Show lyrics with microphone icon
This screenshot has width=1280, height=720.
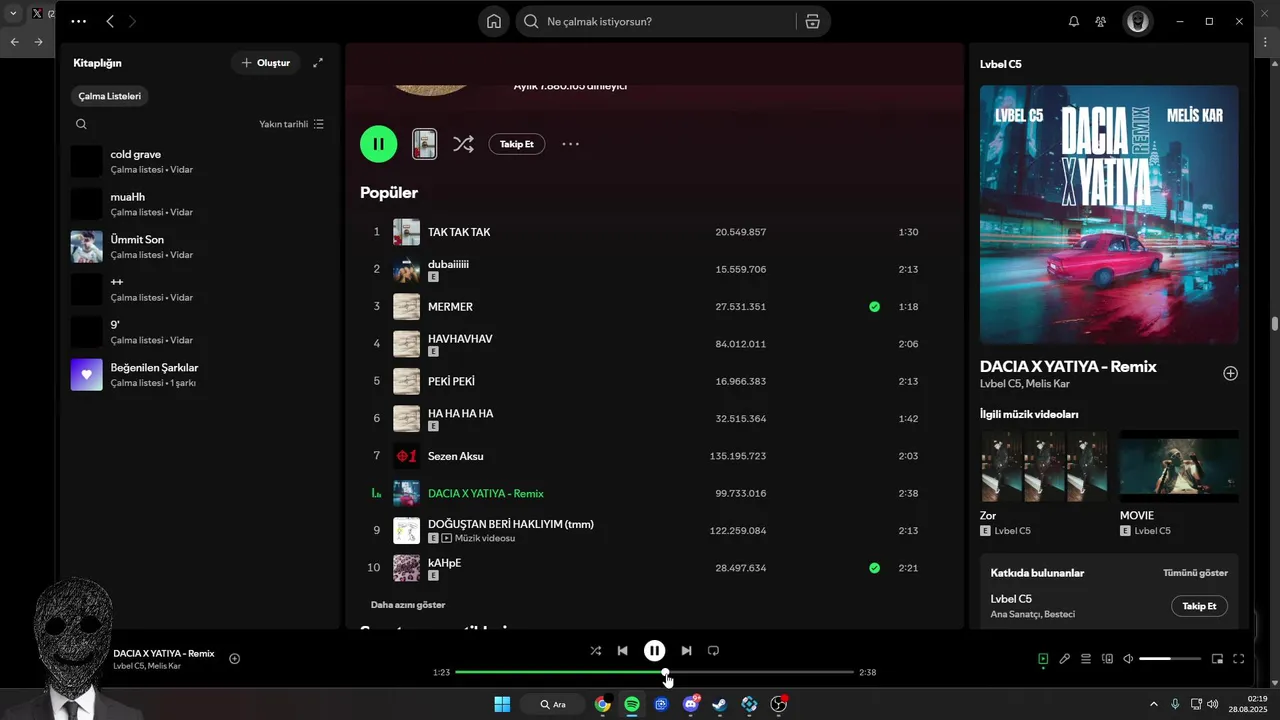(x=1065, y=659)
